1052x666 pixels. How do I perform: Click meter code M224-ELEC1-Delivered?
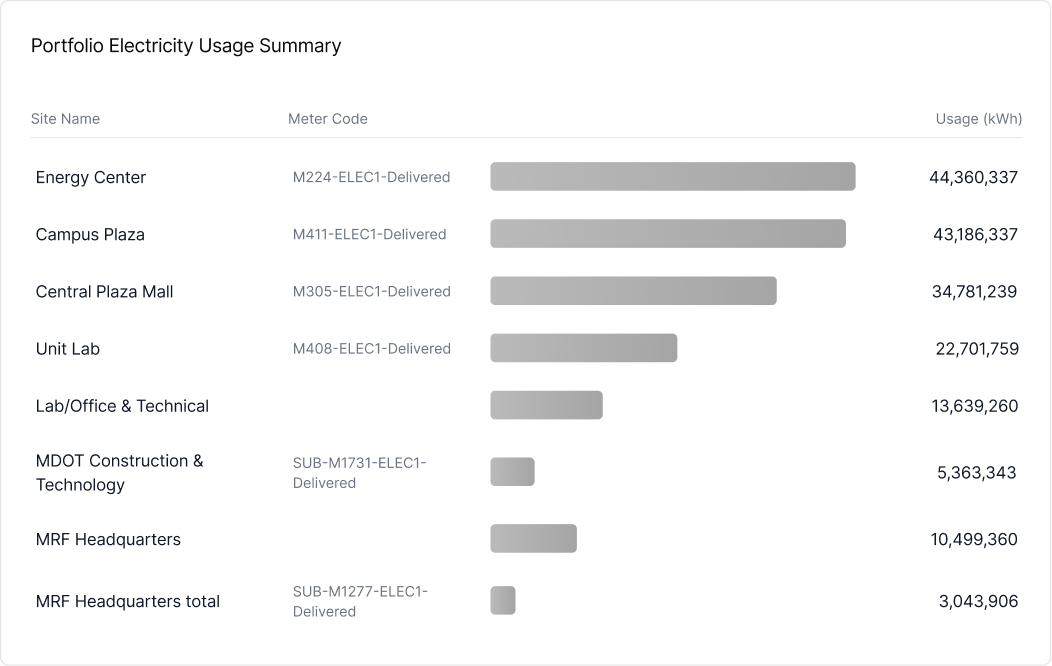[x=371, y=177]
